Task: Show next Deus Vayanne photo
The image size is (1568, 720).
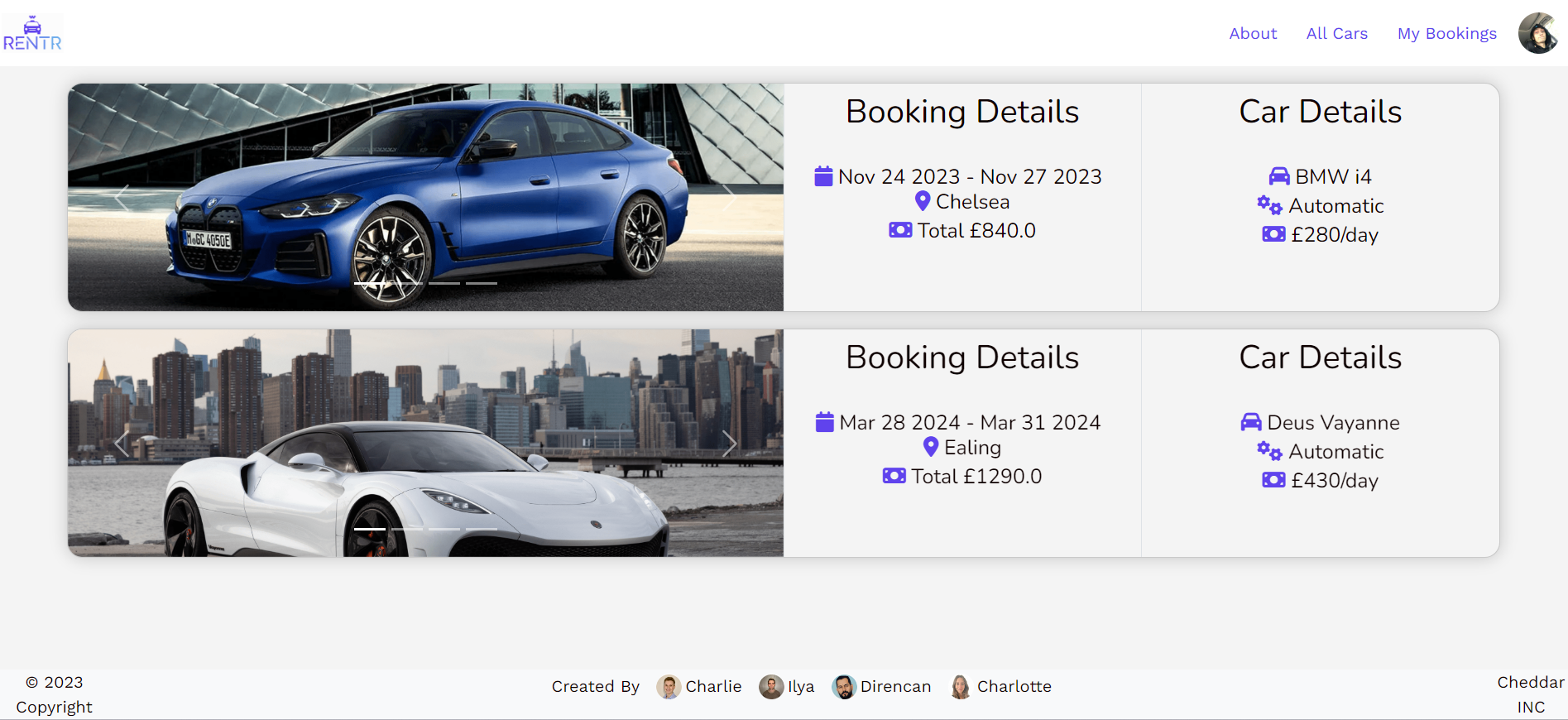Action: coord(729,443)
